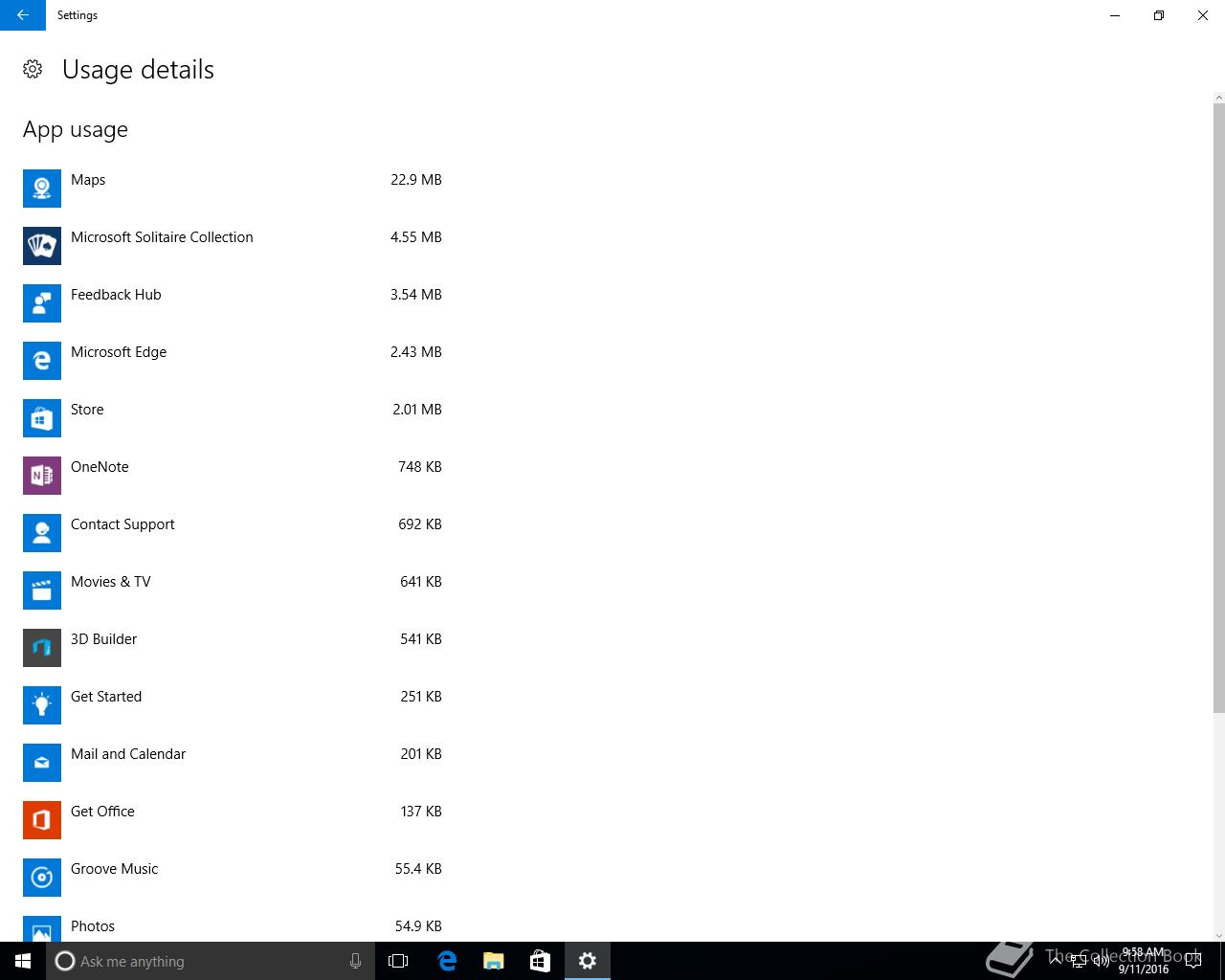Click the 22.9 MB usage value
Image resolution: width=1225 pixels, height=980 pixels.
tap(416, 180)
